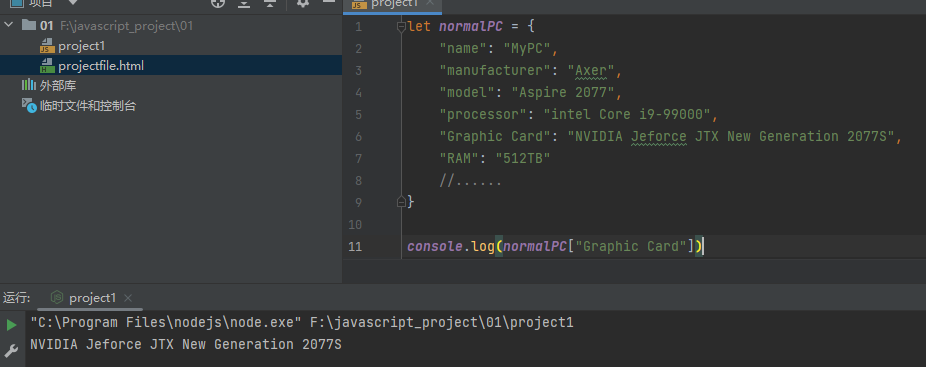Click the log method on line 11
Image resolution: width=926 pixels, height=367 pixels.
click(482, 246)
